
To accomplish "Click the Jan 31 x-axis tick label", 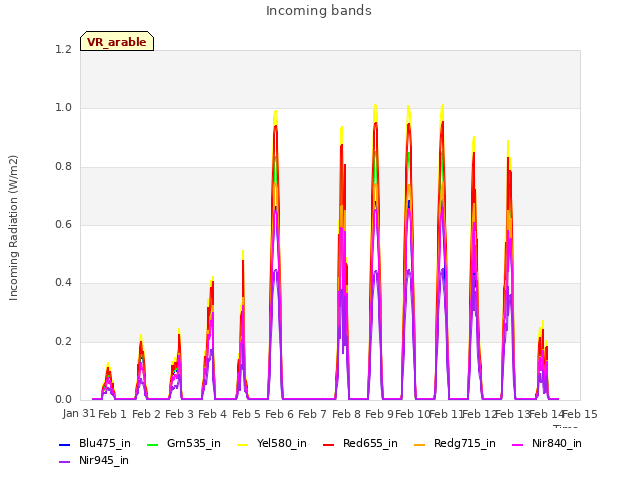I will tap(79, 413).
